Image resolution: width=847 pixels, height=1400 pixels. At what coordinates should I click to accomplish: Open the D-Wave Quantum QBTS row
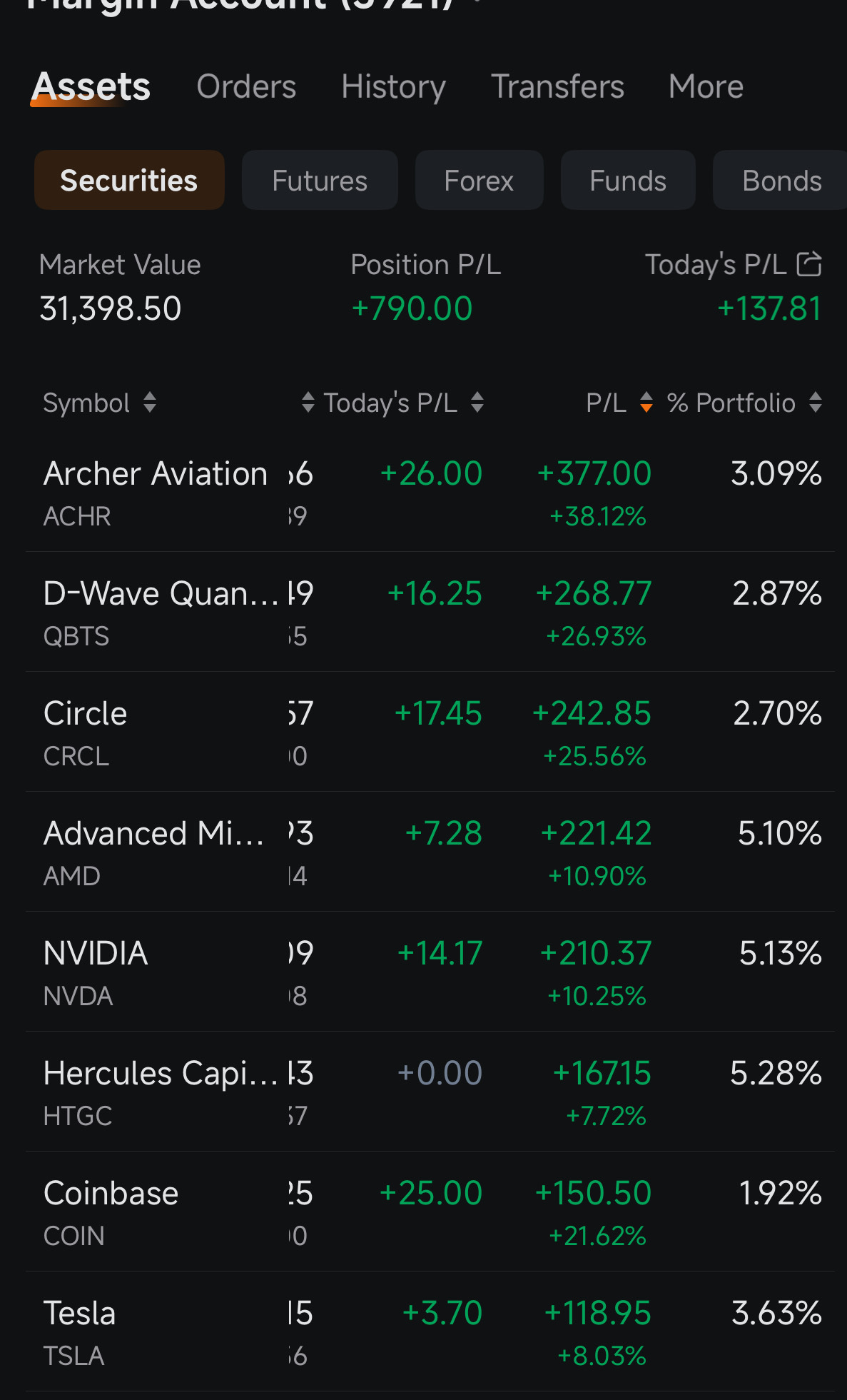[430, 612]
